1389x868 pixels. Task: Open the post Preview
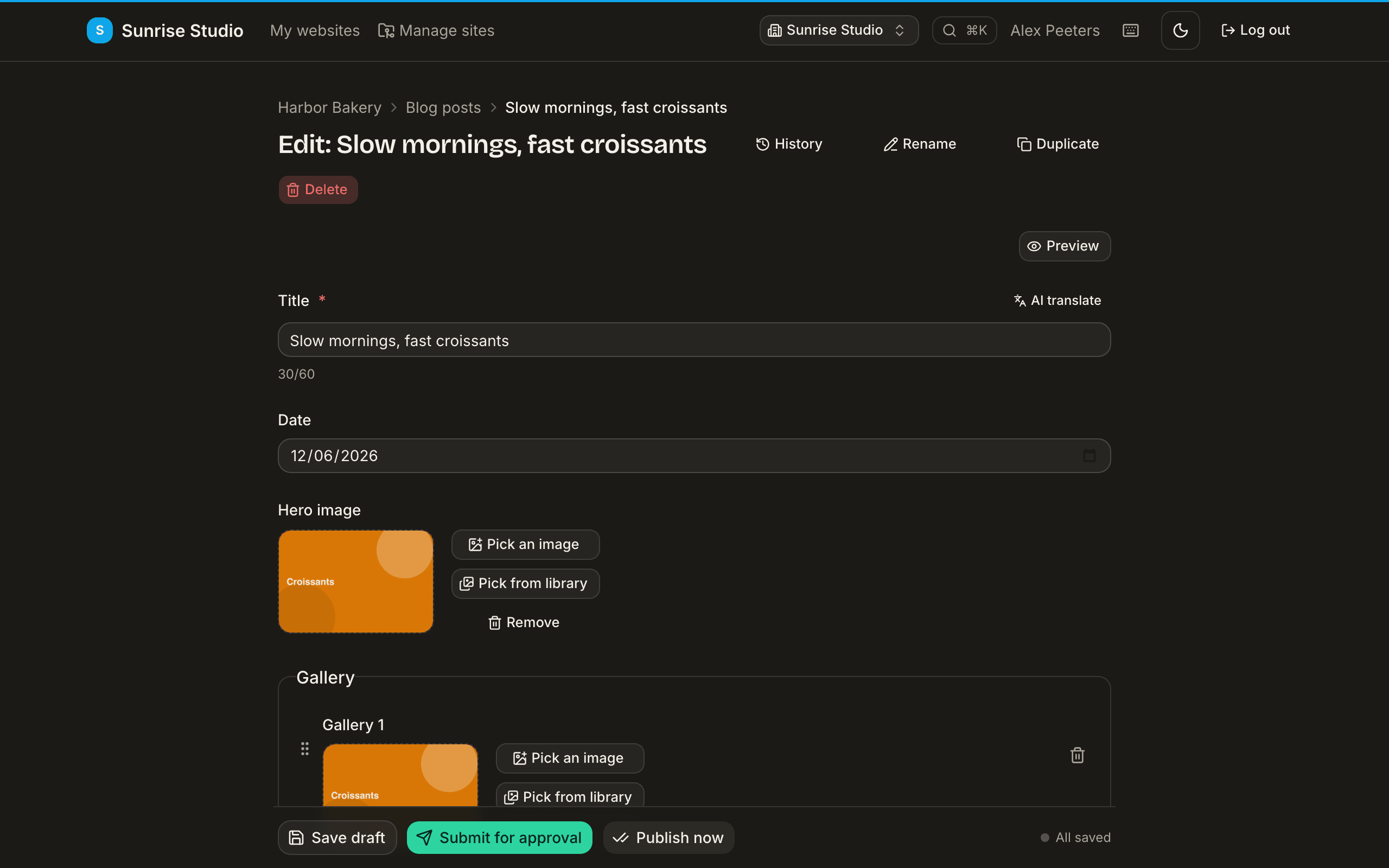click(1064, 246)
